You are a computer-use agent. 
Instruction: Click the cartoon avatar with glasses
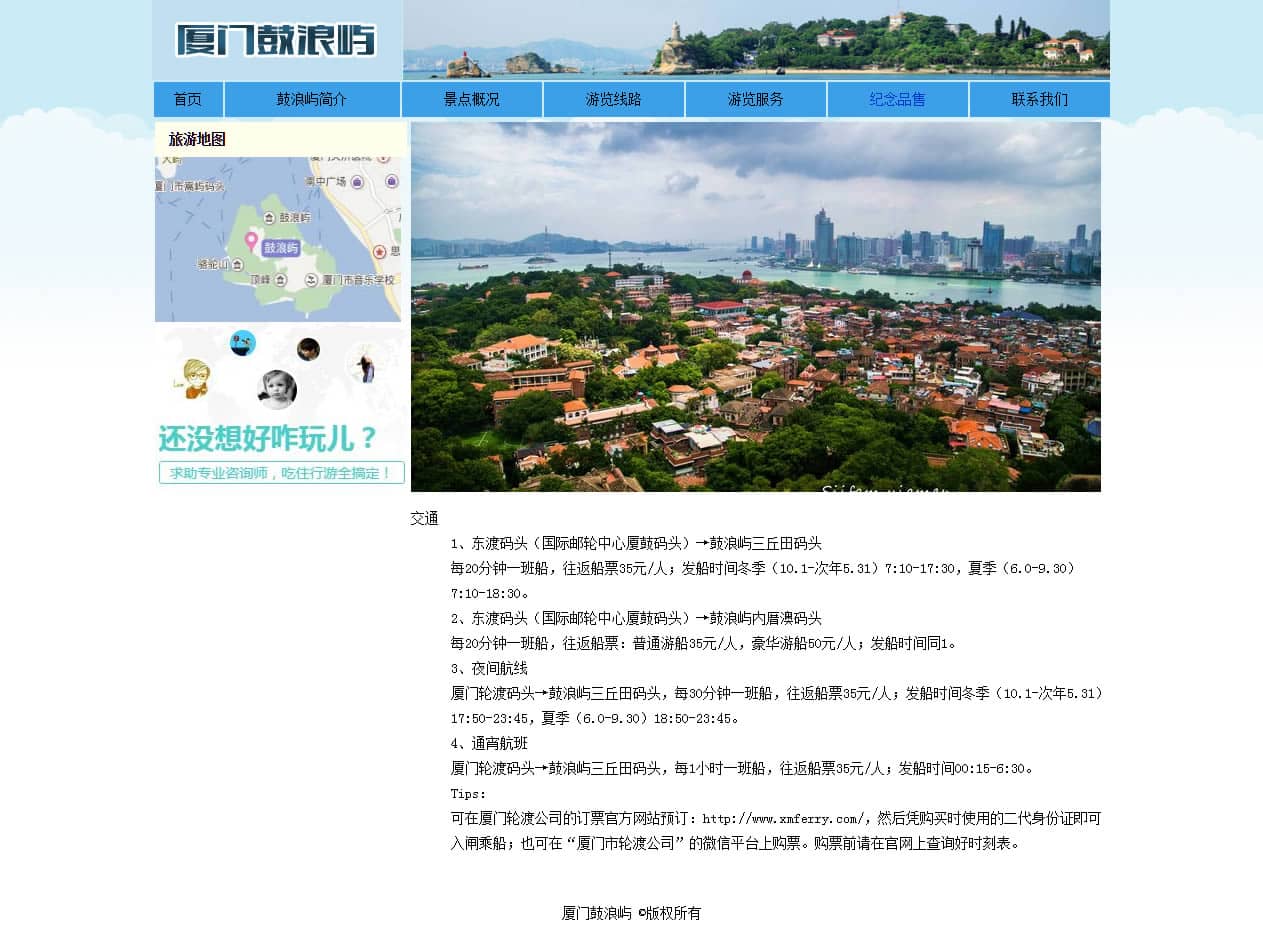pyautogui.click(x=196, y=378)
